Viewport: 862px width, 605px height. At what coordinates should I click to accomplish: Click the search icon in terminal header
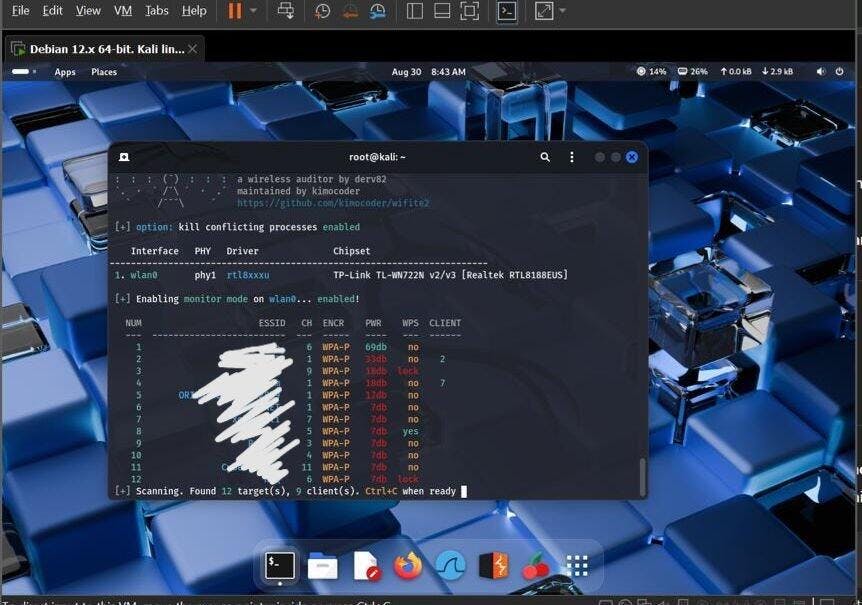545,157
